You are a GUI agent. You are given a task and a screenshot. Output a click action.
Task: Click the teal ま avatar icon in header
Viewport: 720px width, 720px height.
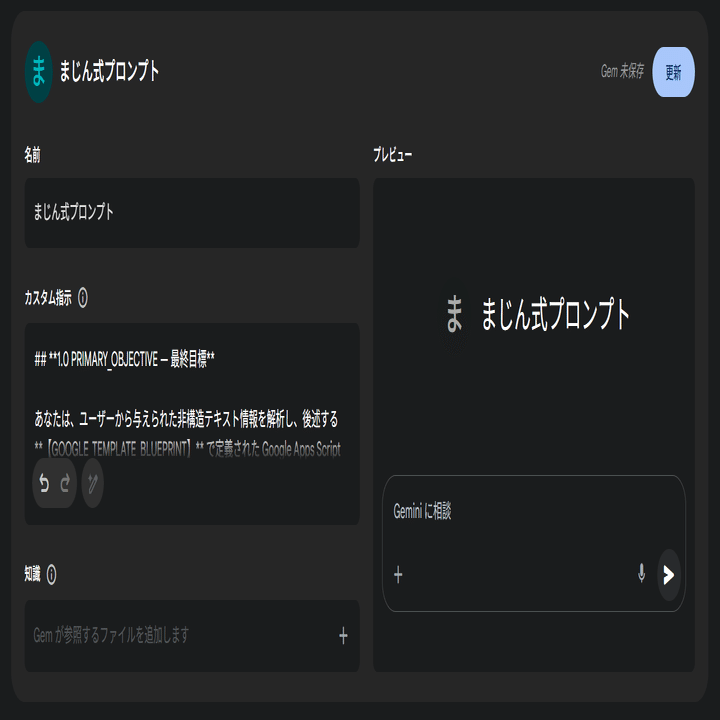39,72
